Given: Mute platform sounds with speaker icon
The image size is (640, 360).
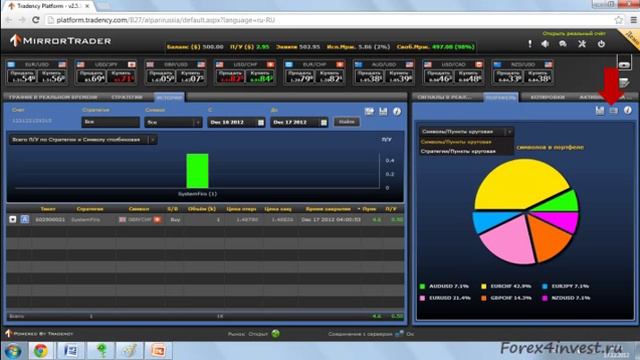Looking at the screenshot, I should (x=545, y=44).
